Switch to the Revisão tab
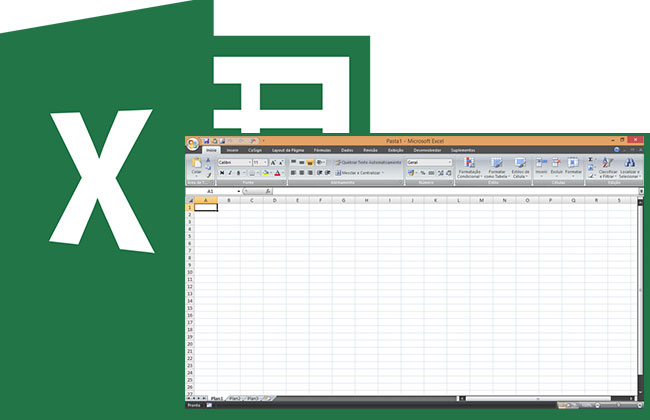This screenshot has width=650, height=420. [370, 150]
